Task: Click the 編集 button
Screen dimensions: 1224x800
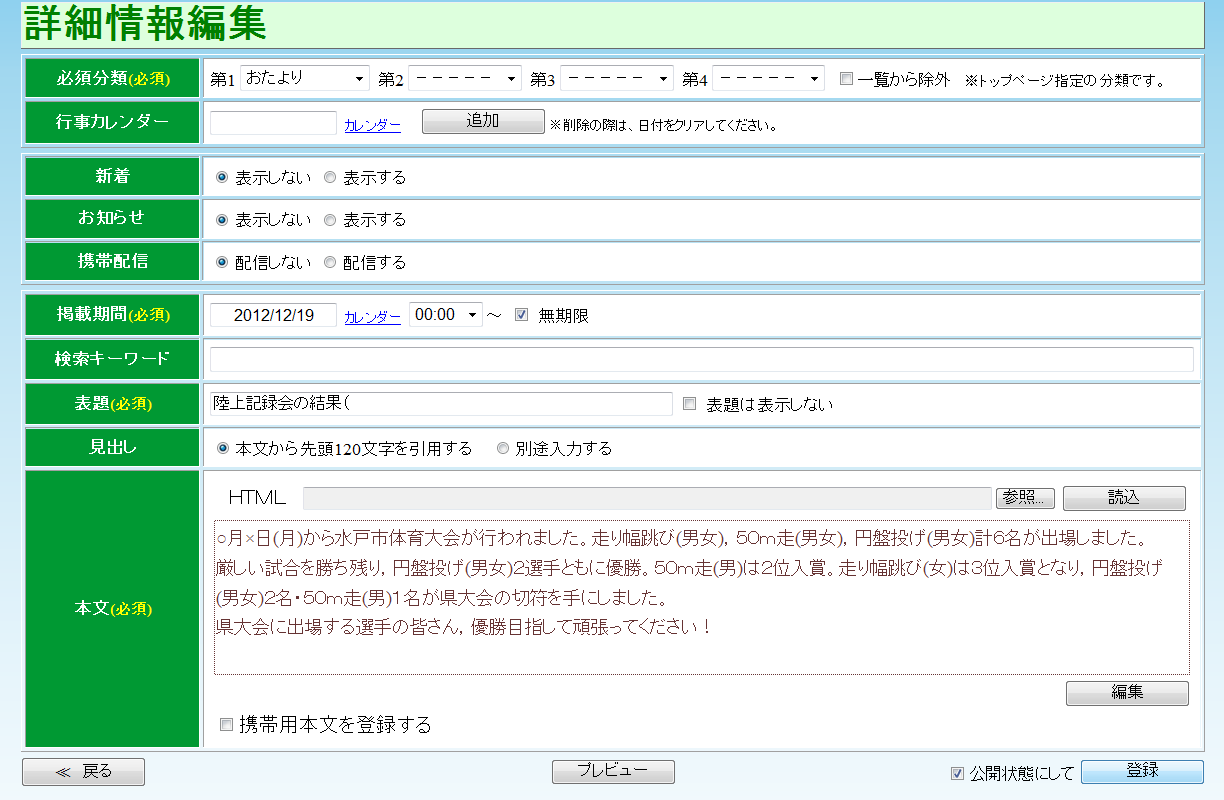Action: [1127, 693]
